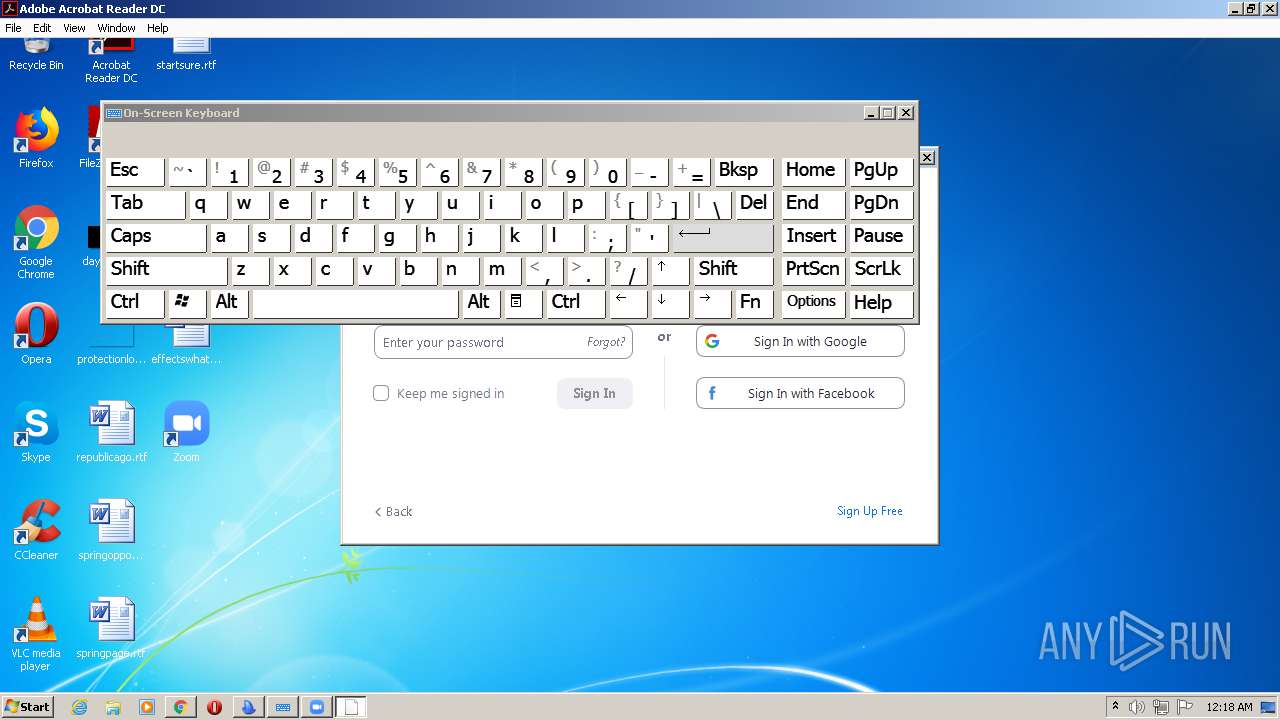
Task: Click the clock showing 12:18 AM
Action: 1229,707
